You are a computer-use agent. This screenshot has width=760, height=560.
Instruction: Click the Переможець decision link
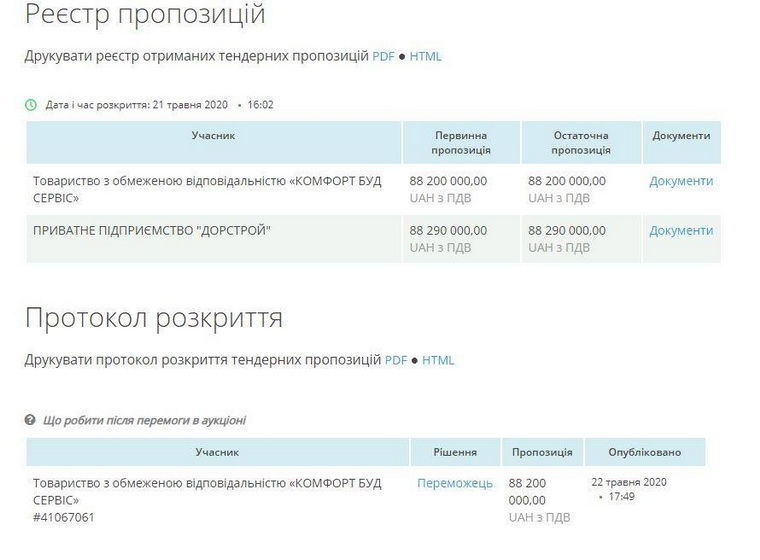click(x=455, y=483)
